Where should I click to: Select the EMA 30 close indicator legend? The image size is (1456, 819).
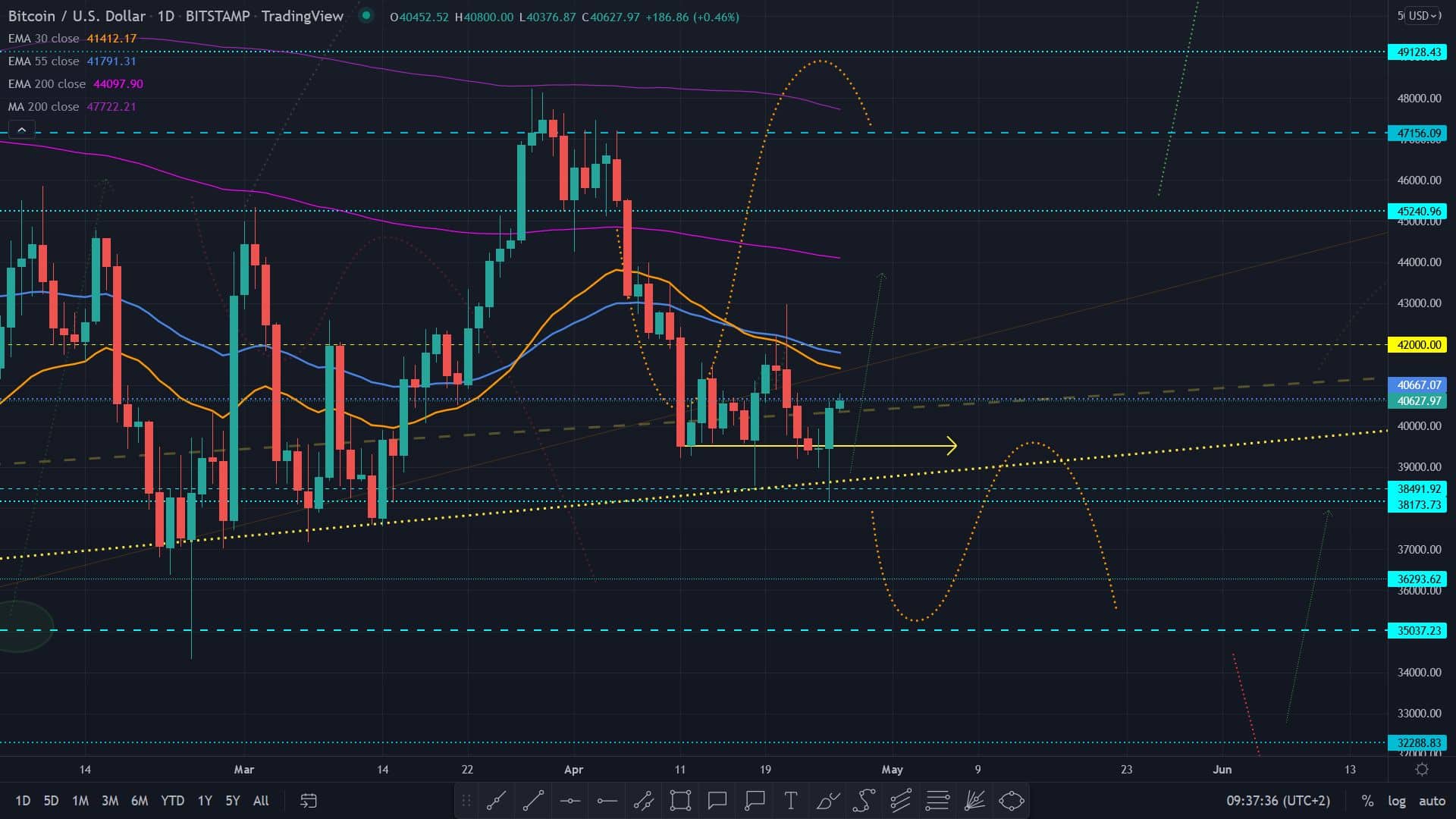[x=72, y=39]
